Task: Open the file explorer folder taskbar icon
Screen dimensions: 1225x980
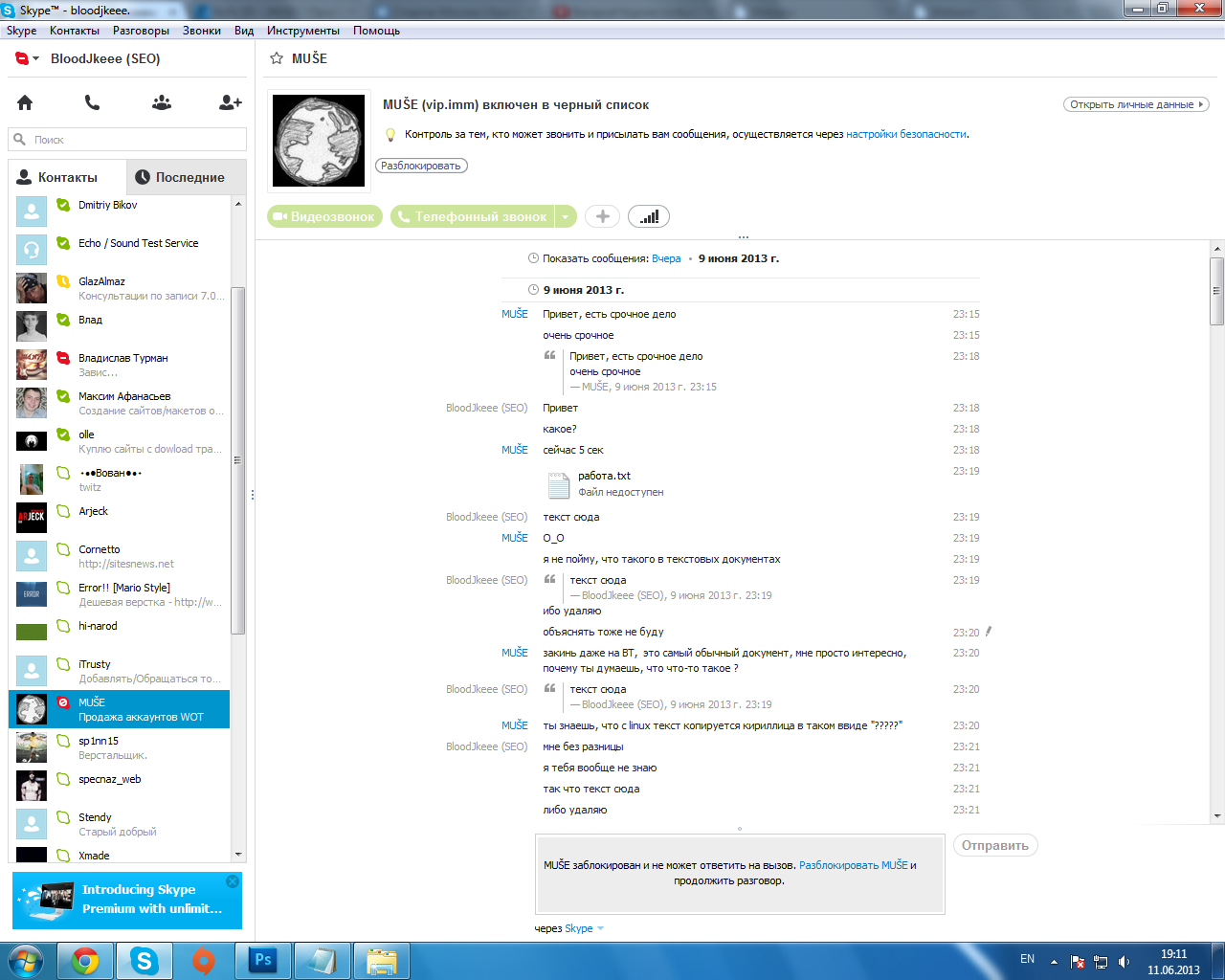Action: pyautogui.click(x=382, y=961)
